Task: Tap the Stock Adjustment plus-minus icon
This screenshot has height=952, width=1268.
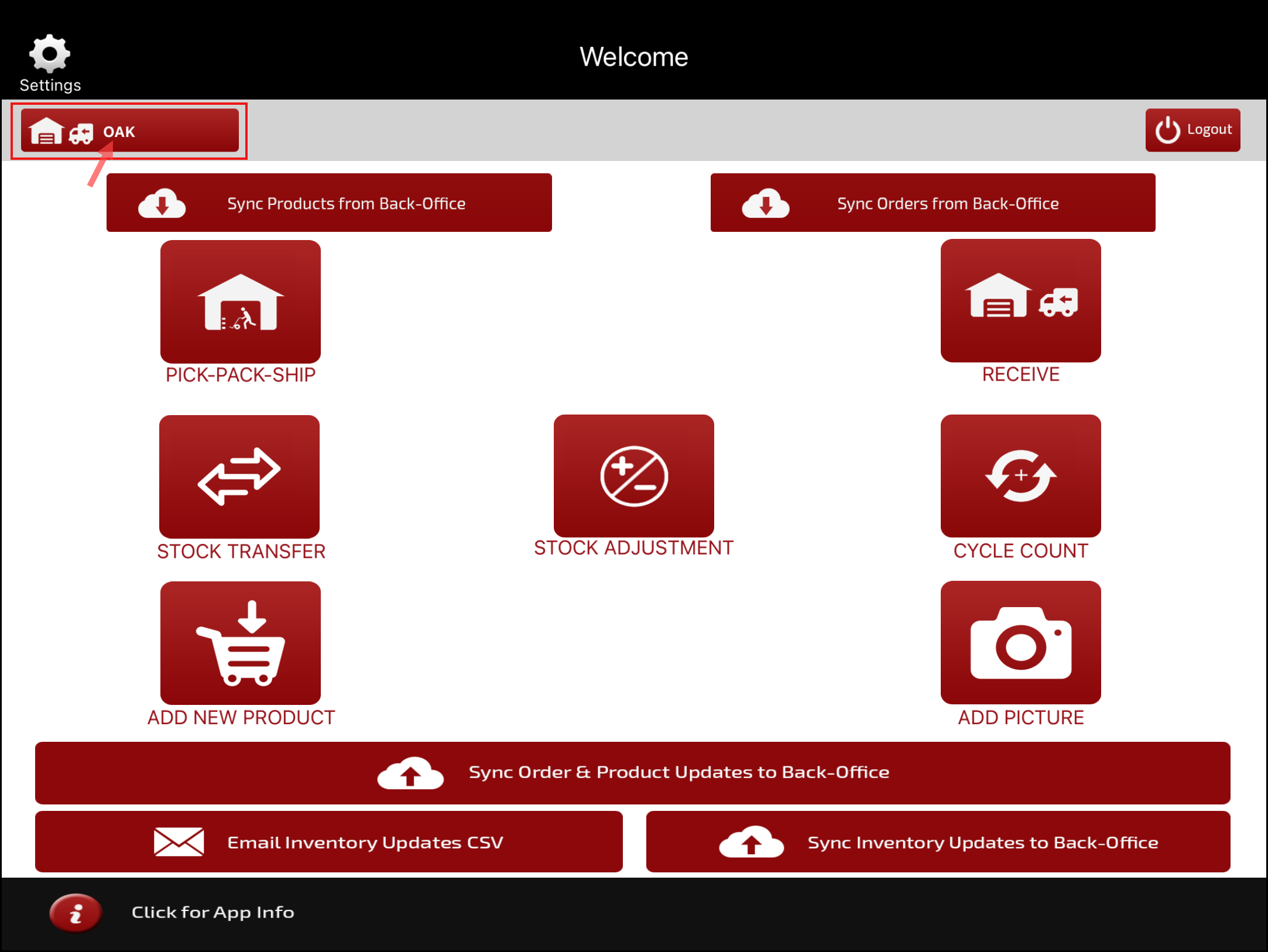Action: (633, 475)
